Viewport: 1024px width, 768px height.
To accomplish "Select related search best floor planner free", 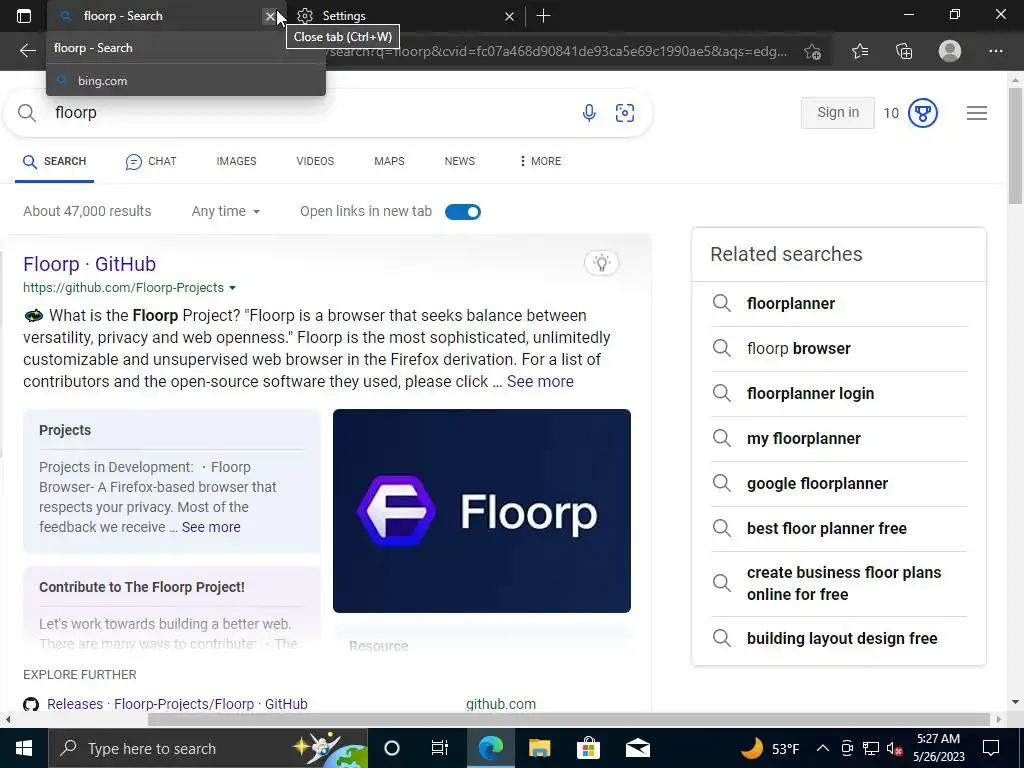I will click(827, 528).
